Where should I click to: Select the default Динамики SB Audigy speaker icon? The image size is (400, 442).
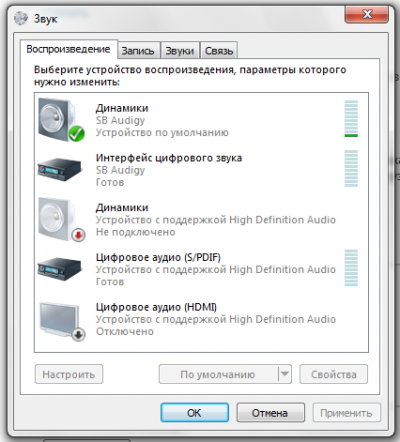point(61,120)
